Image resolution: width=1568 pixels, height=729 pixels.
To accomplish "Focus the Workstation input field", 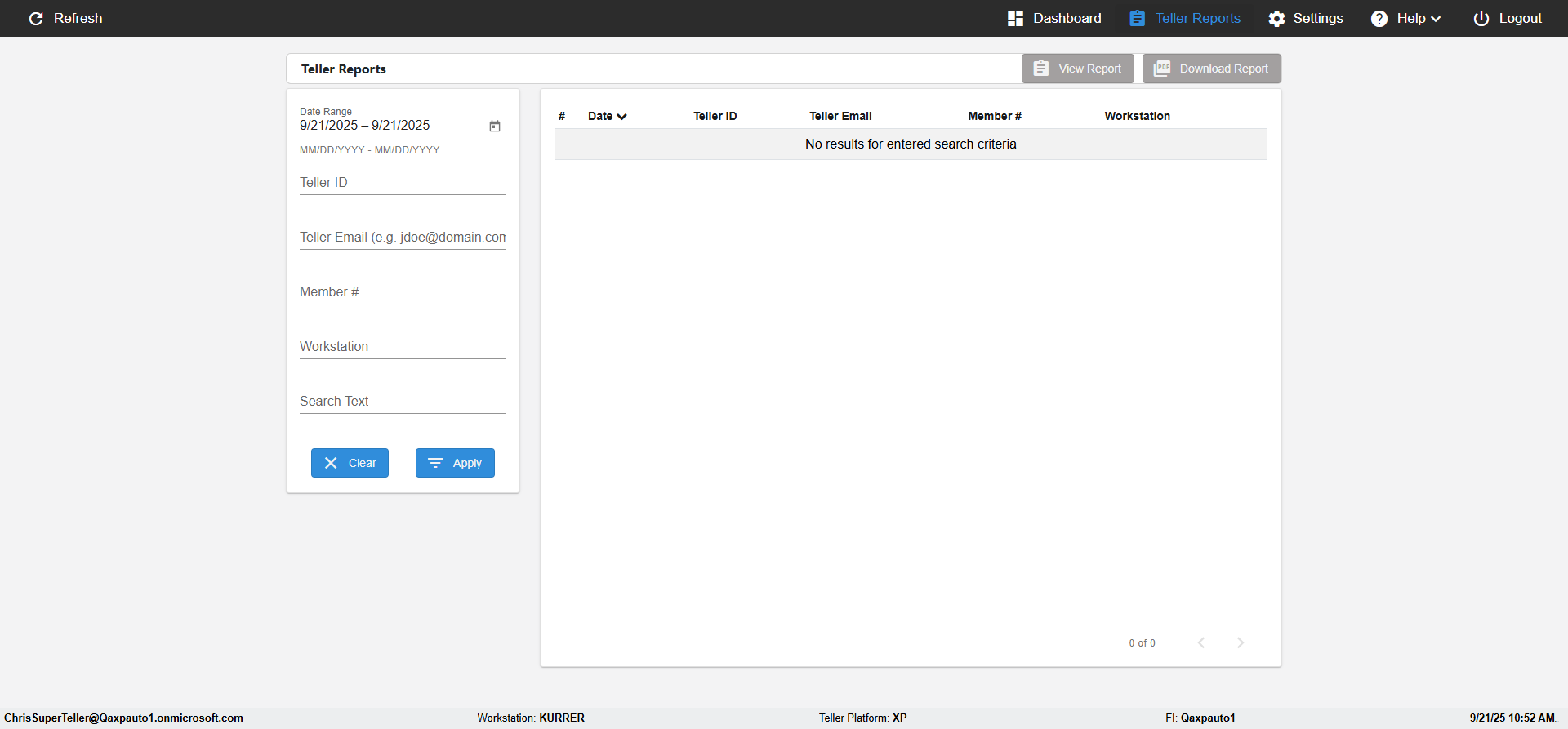I will (403, 347).
